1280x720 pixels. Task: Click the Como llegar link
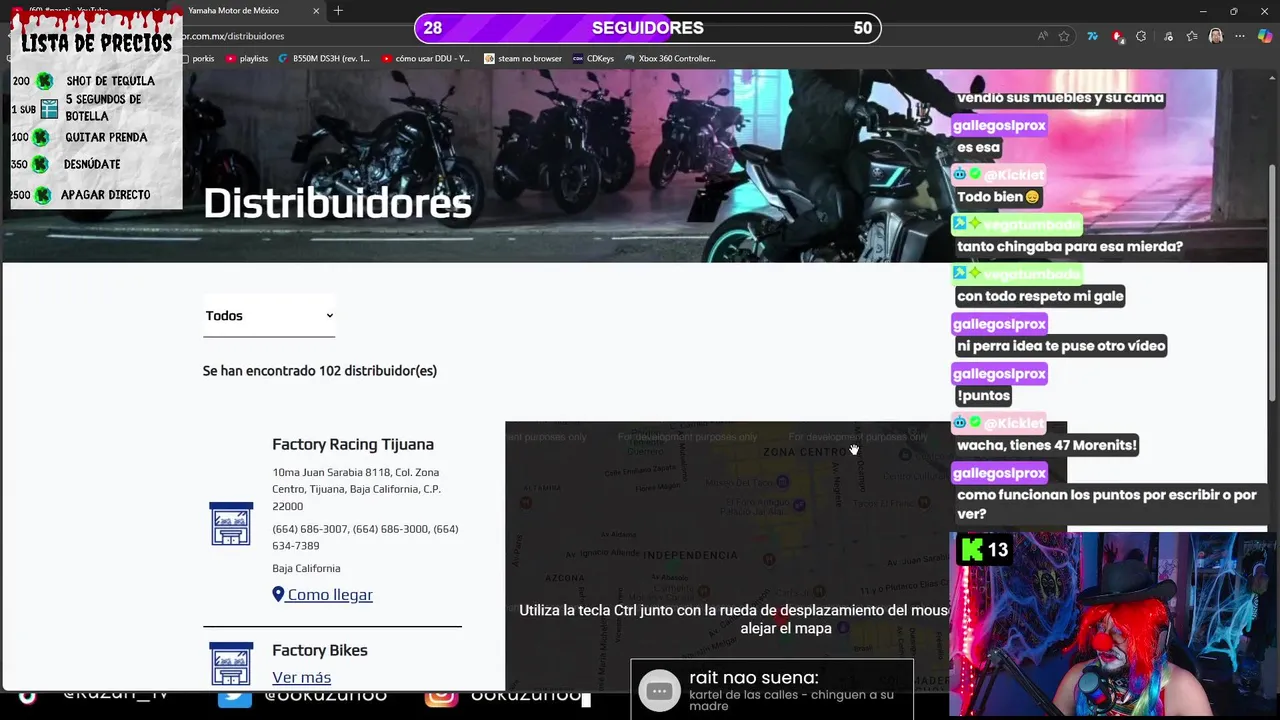click(x=330, y=595)
